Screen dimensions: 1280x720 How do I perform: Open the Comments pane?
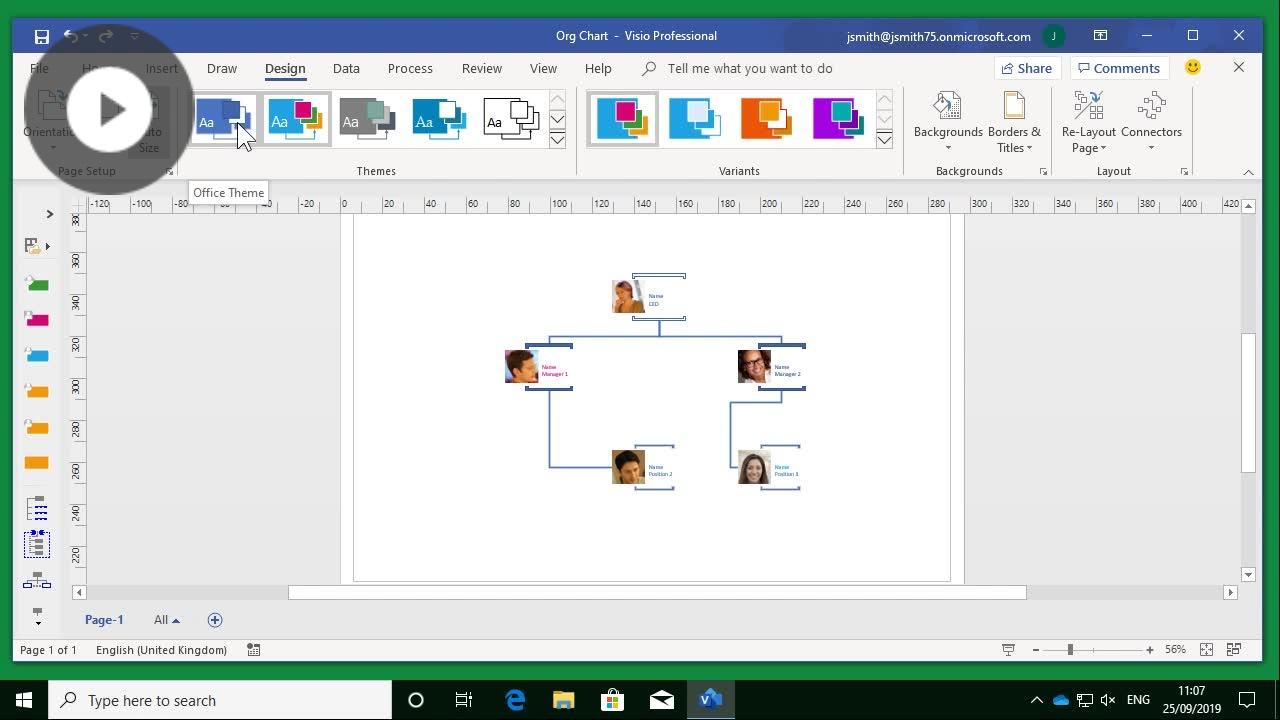1118,68
